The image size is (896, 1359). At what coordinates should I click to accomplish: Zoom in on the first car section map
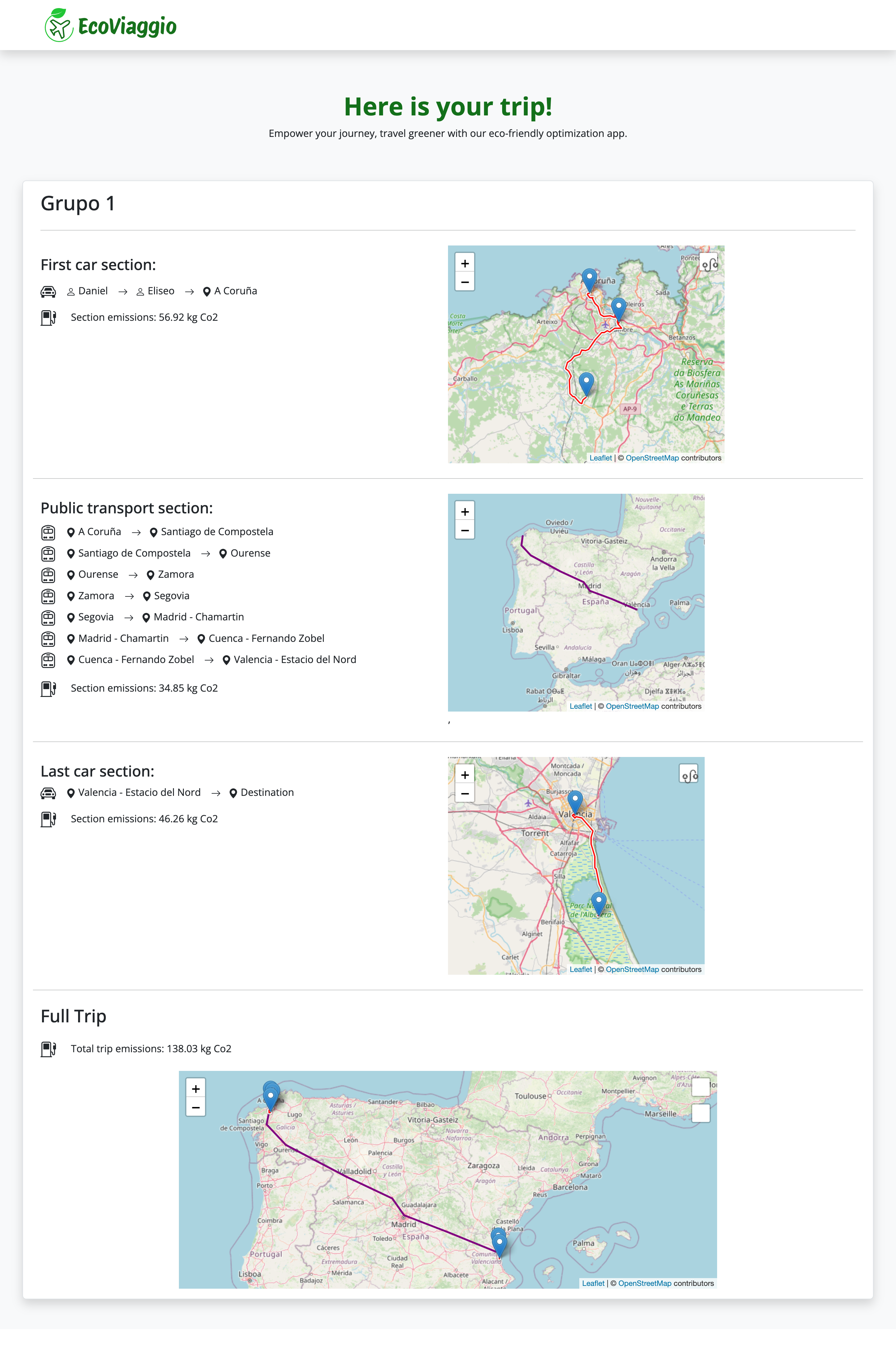464,264
